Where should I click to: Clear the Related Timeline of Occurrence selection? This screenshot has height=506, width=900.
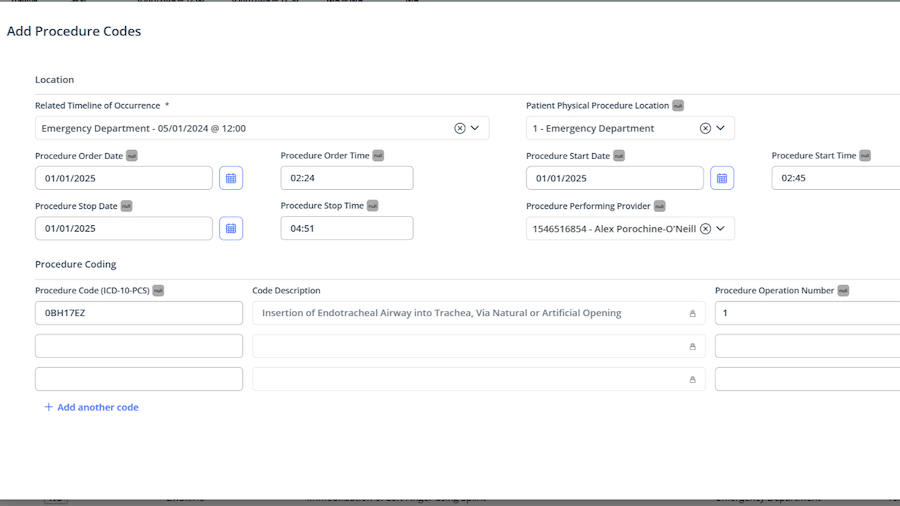point(460,129)
